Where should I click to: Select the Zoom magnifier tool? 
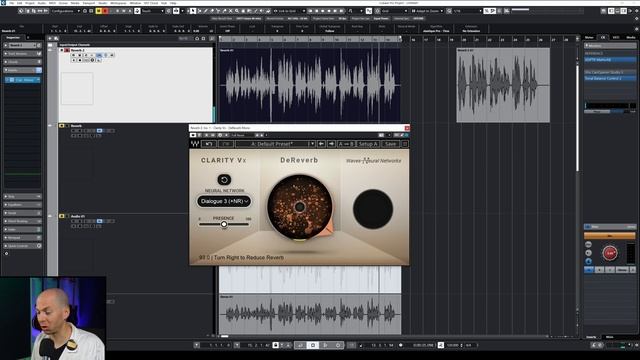coord(237,11)
